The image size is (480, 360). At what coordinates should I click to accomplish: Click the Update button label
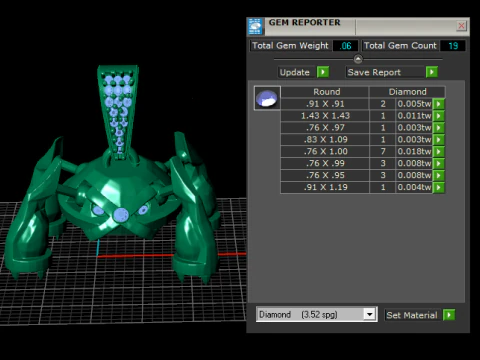click(x=295, y=72)
